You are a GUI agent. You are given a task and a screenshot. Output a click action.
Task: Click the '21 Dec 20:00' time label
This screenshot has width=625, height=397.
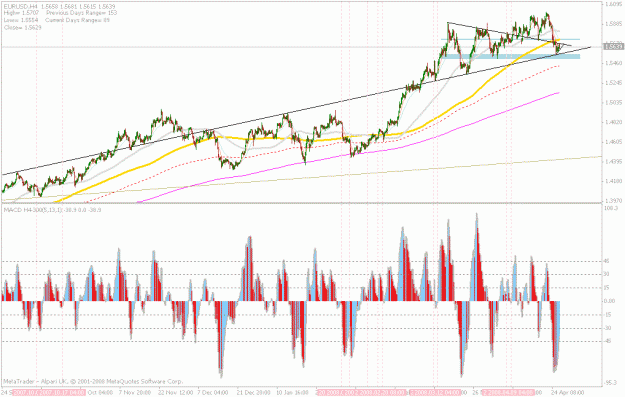[x=254, y=393]
